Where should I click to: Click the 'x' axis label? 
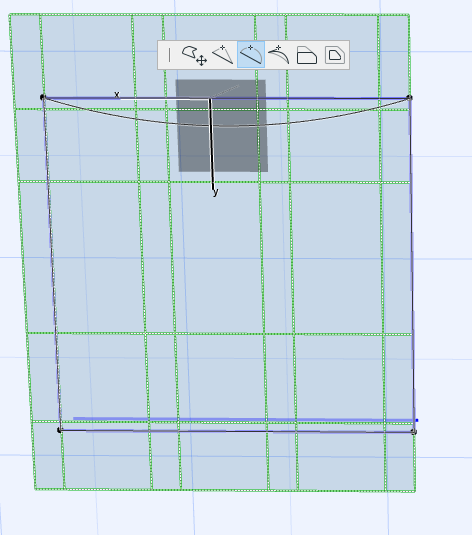click(x=117, y=94)
